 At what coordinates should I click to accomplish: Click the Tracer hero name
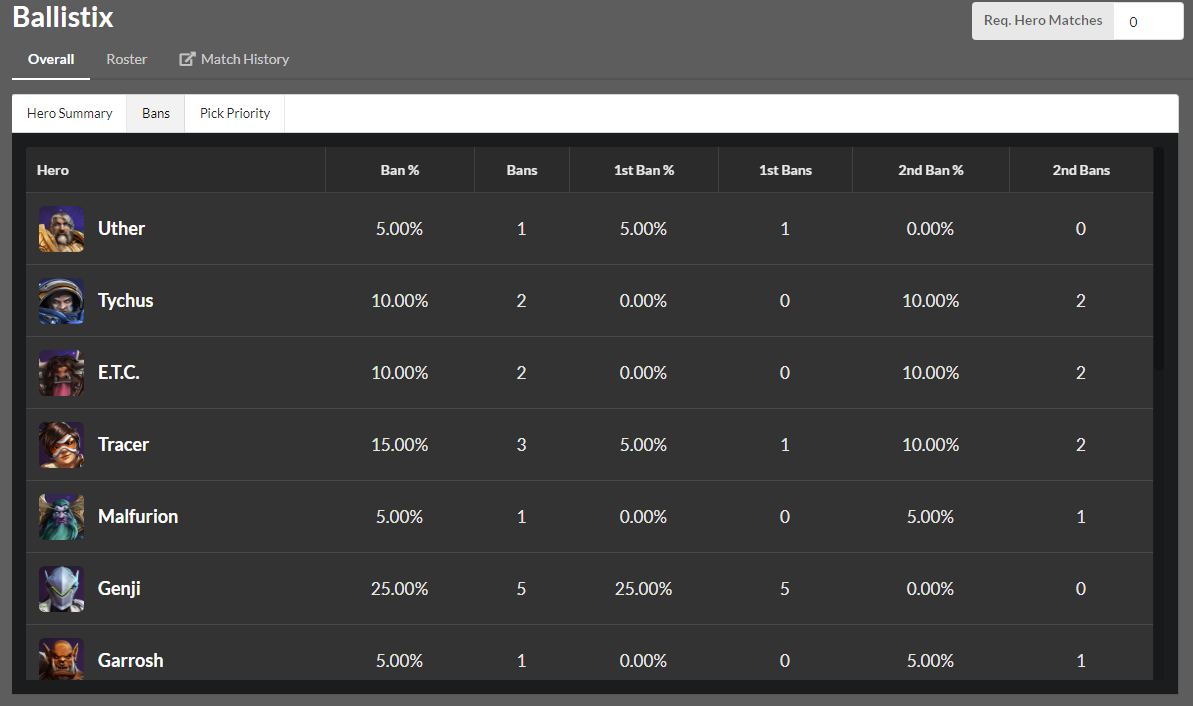pyautogui.click(x=123, y=444)
